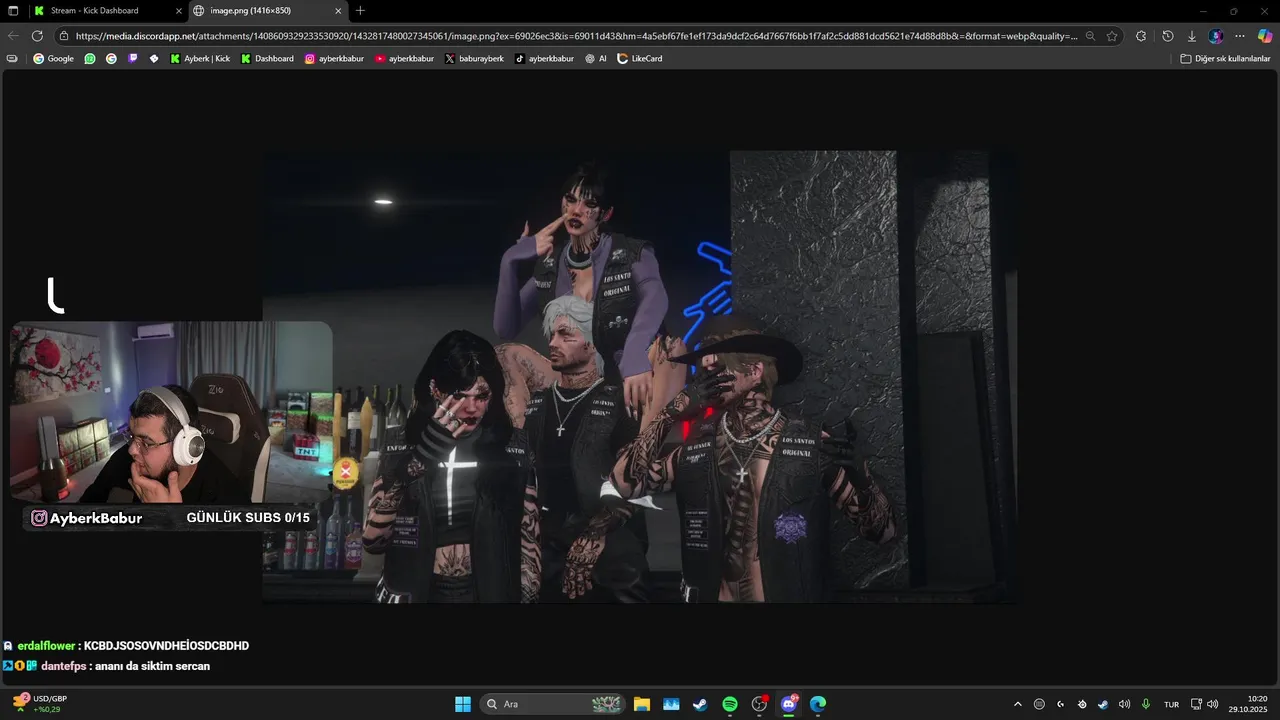The image size is (1280, 720).
Task: Open the Windows Start menu
Action: coord(463,704)
